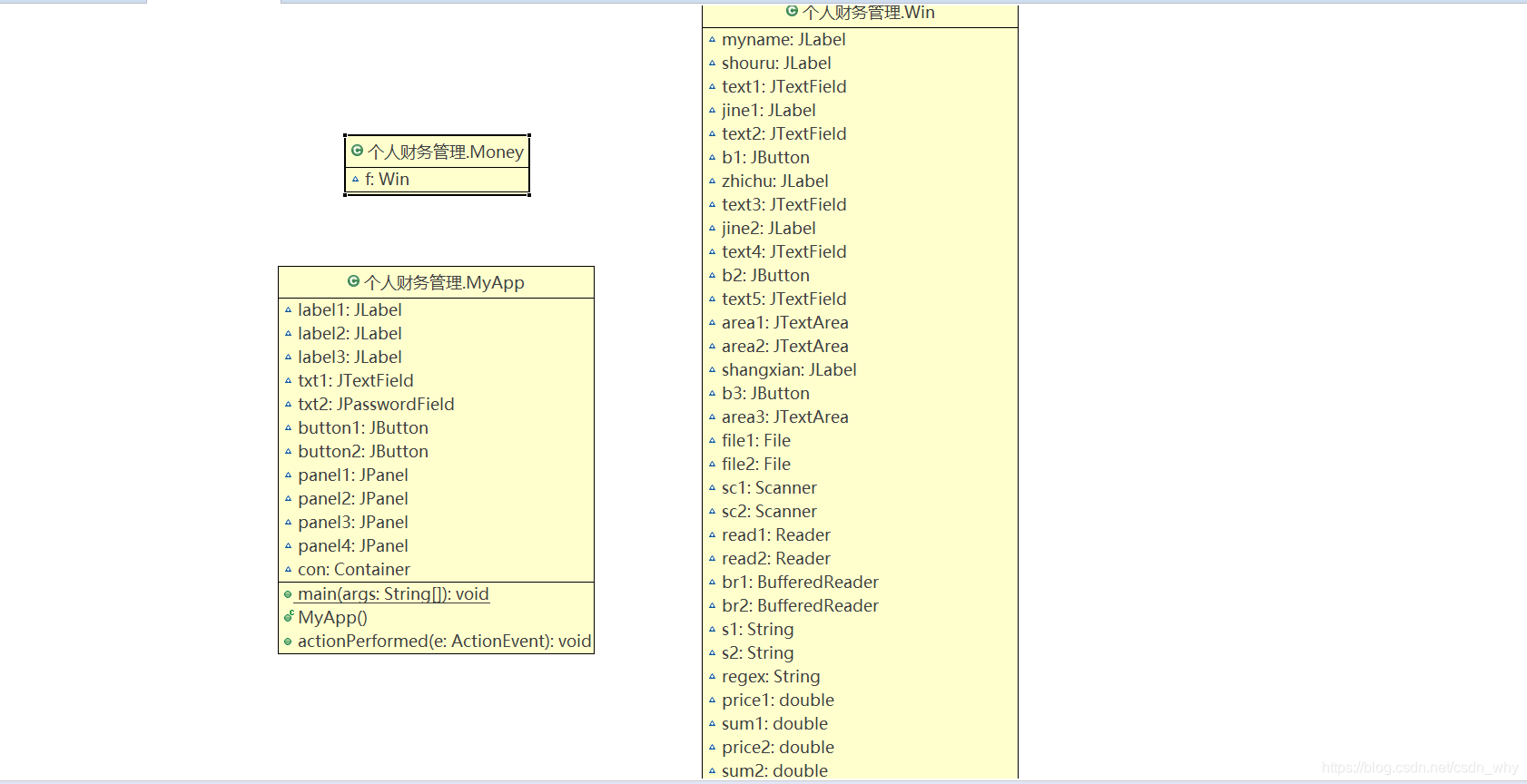This screenshot has height=784, width=1527.
Task: Select the br2: BufferedReader field
Action: point(800,605)
